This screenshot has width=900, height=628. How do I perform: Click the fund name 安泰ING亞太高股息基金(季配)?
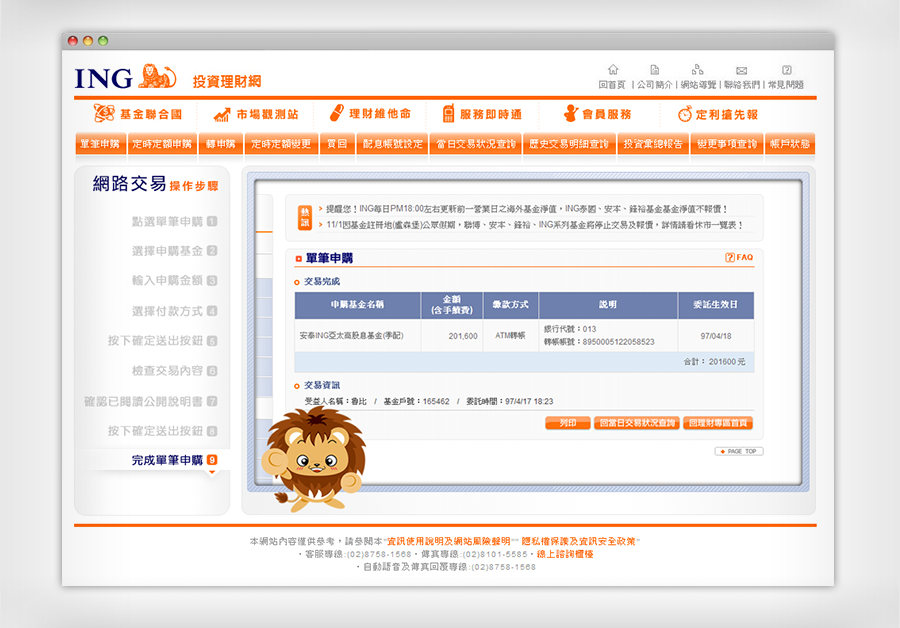coord(351,336)
